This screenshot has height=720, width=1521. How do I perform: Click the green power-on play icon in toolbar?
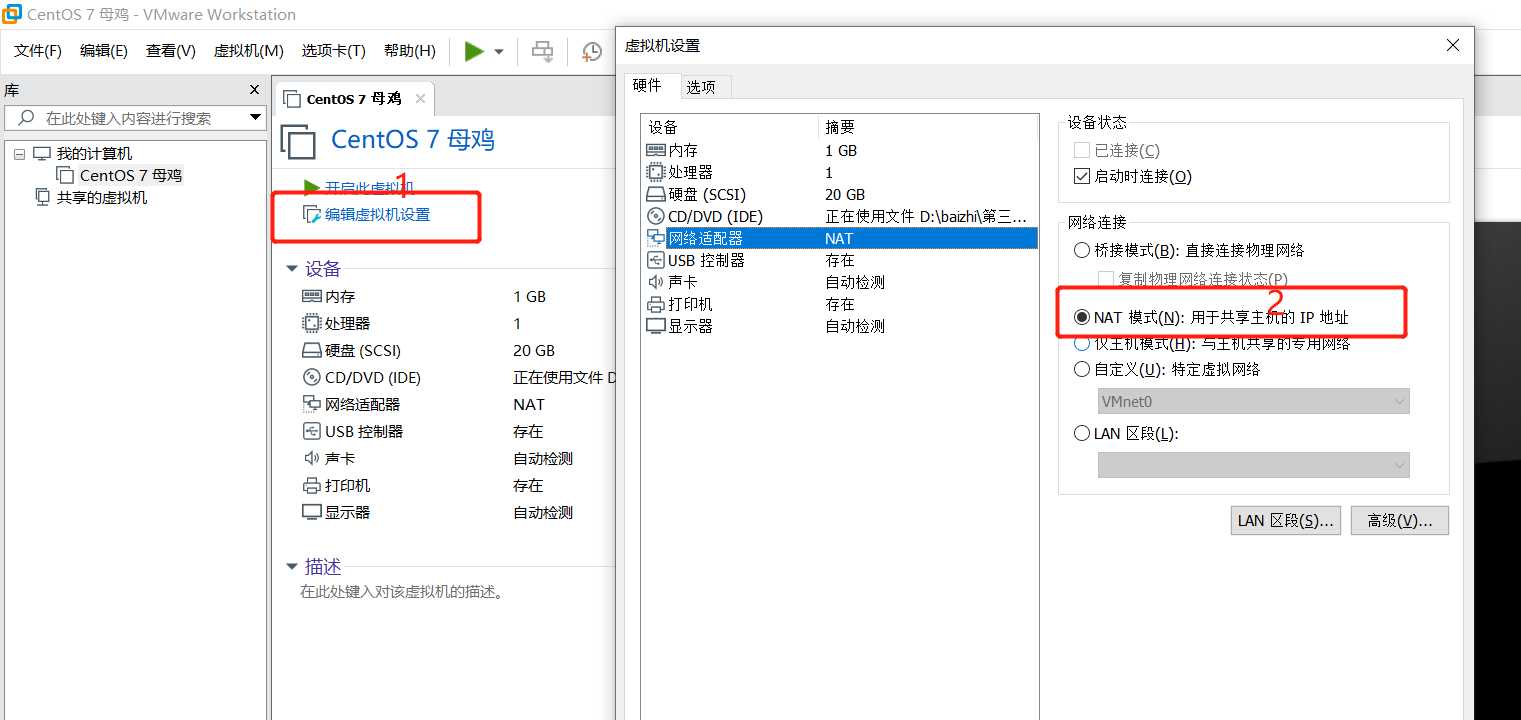coord(474,51)
